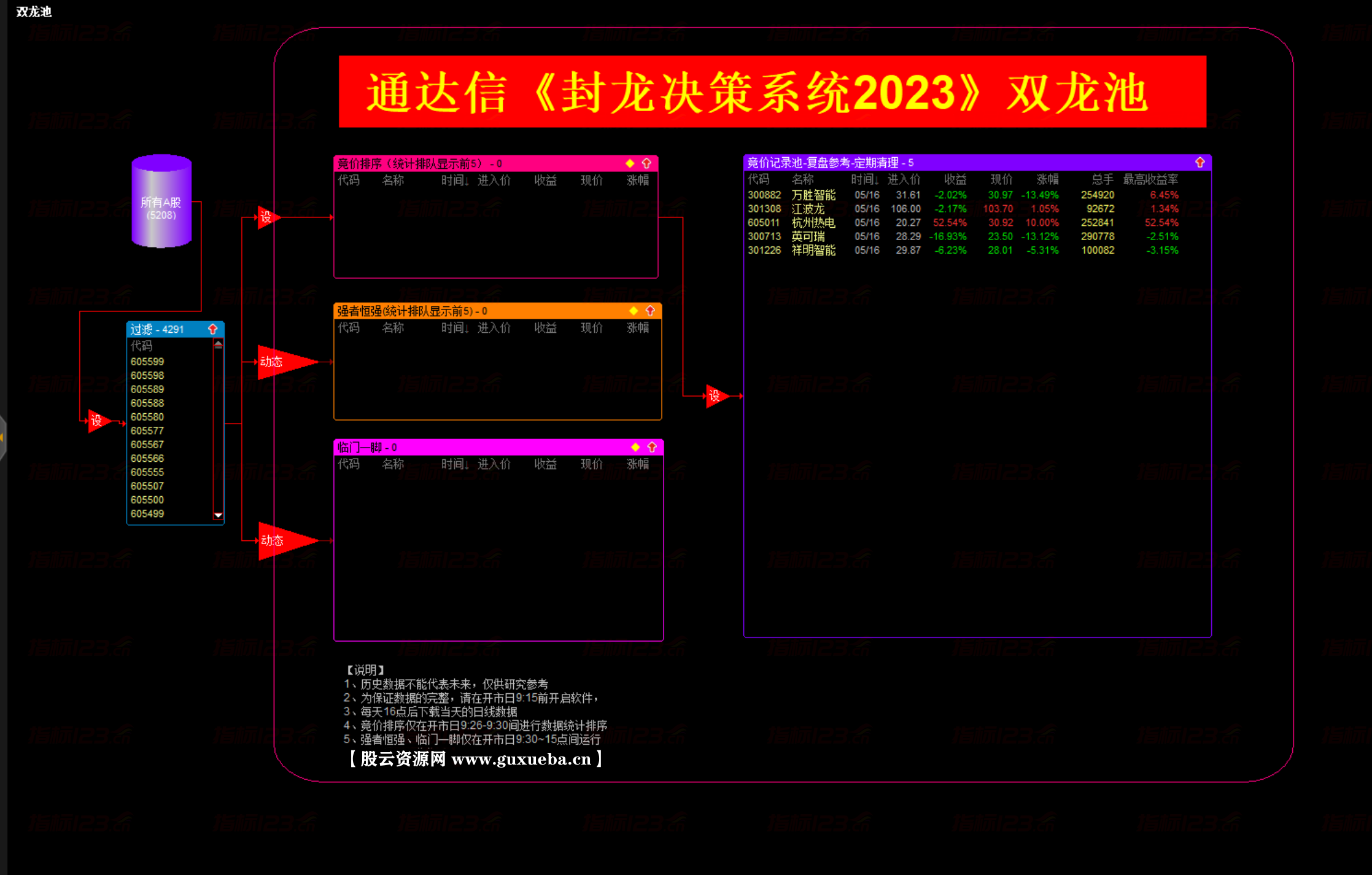Collapse the 强者恒强 panel via its arrow
This screenshot has height=875, width=1372.
(x=649, y=311)
